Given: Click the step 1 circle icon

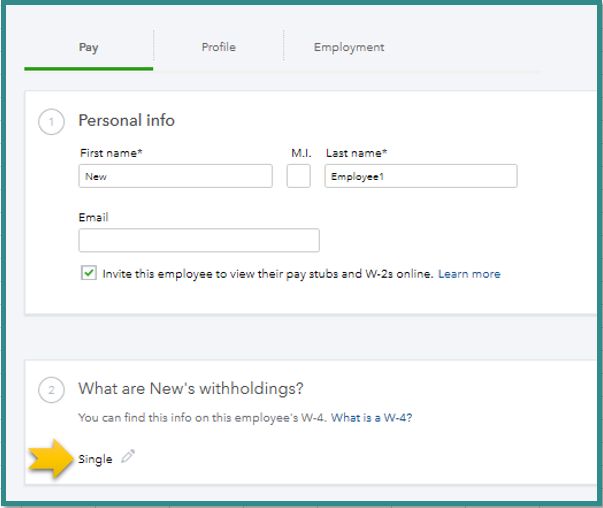Looking at the screenshot, I should pyautogui.click(x=51, y=121).
